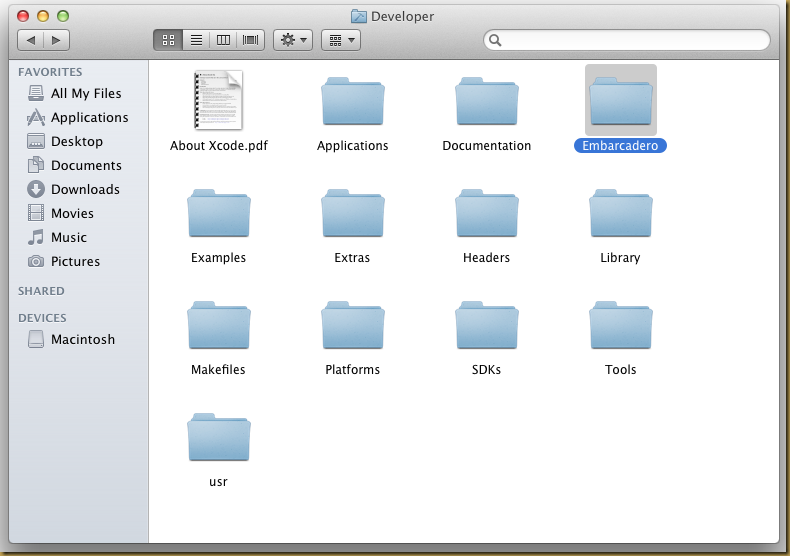Click the Back navigation arrow

tap(31, 40)
